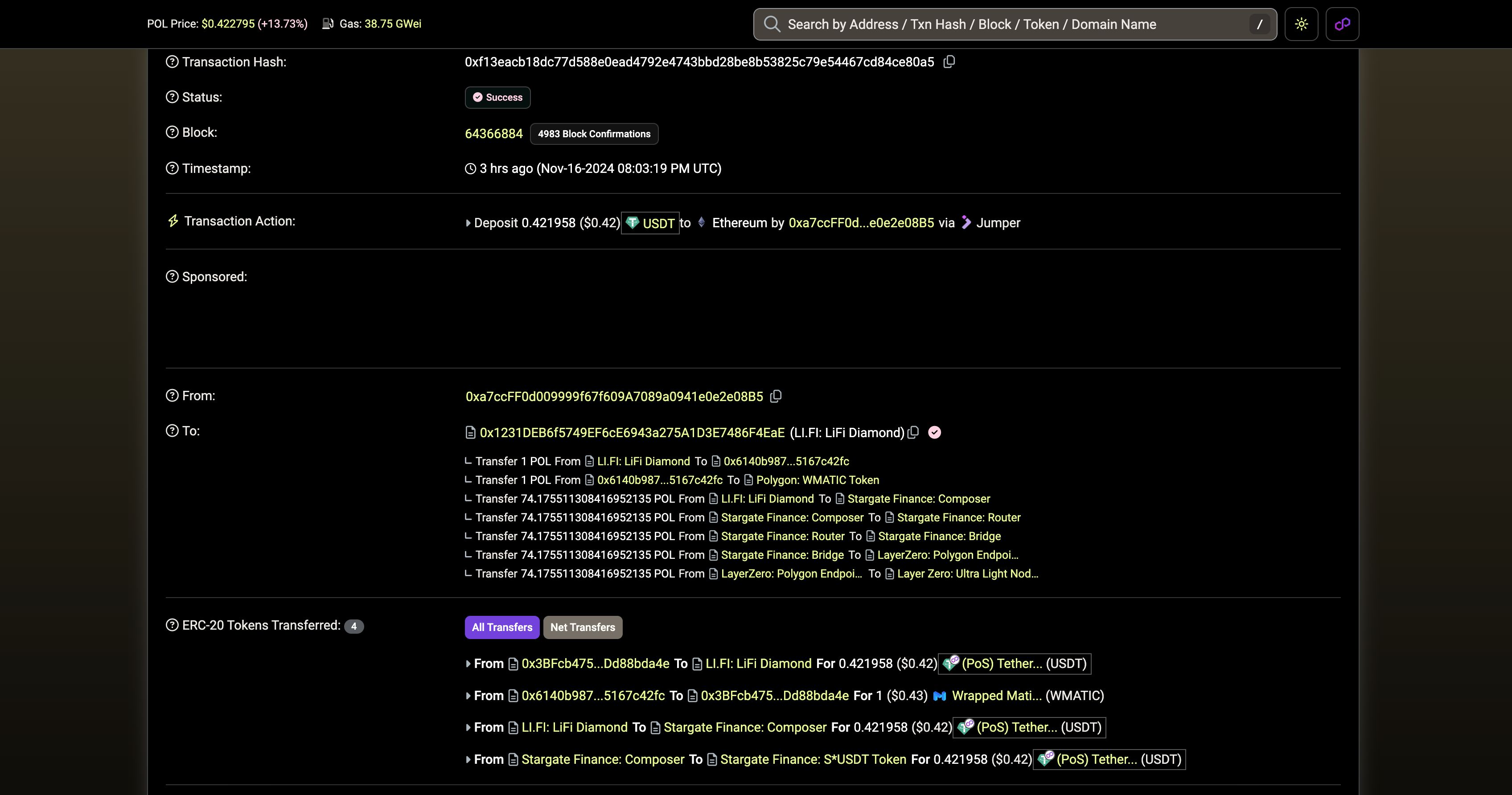This screenshot has width=1512, height=795.
Task: Open Stargate Finance: Router recipient link
Action: click(x=958, y=517)
